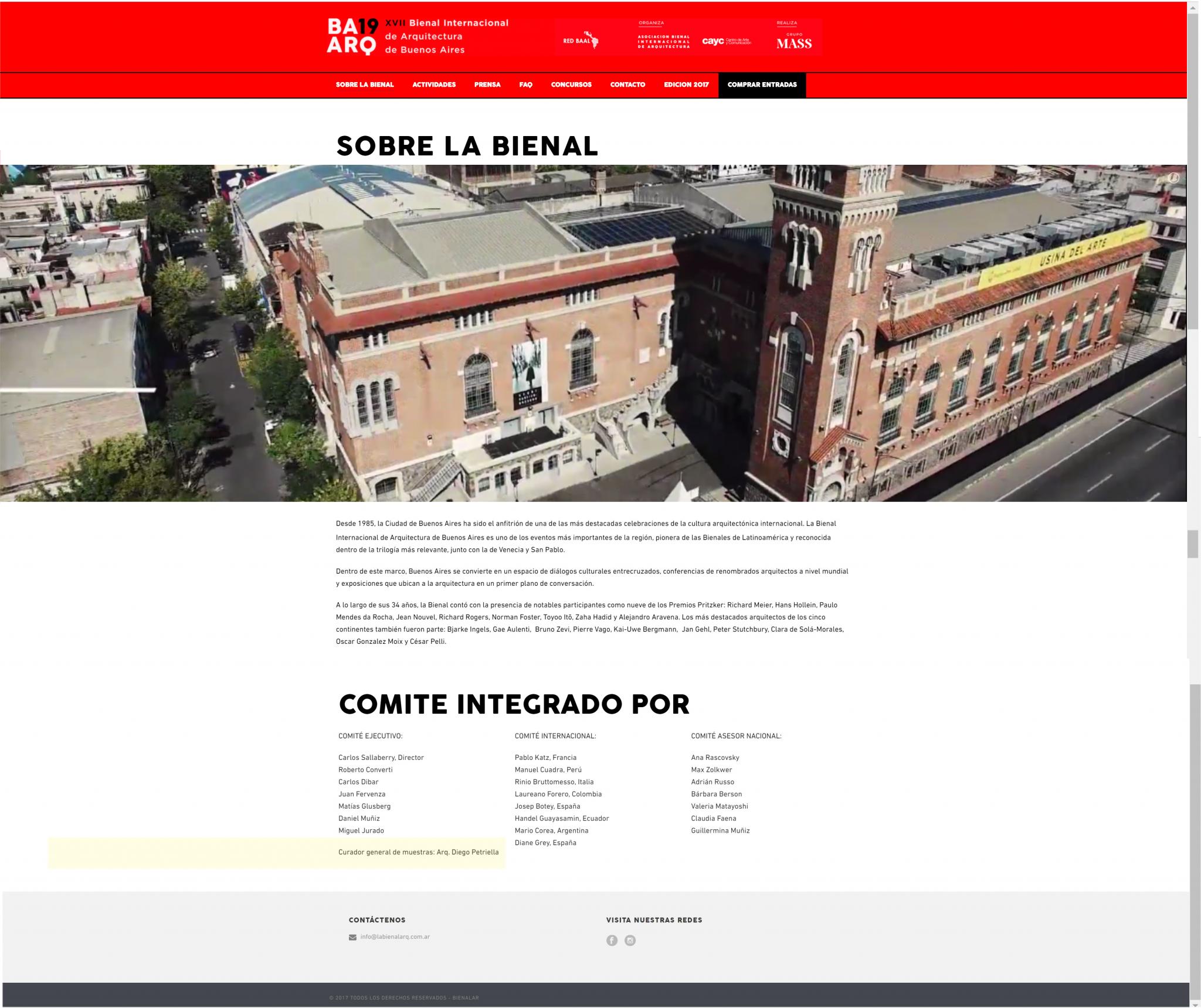
Task: Click the Asociacion Bienal Internacional de Arquitectura logo
Action: click(x=663, y=41)
